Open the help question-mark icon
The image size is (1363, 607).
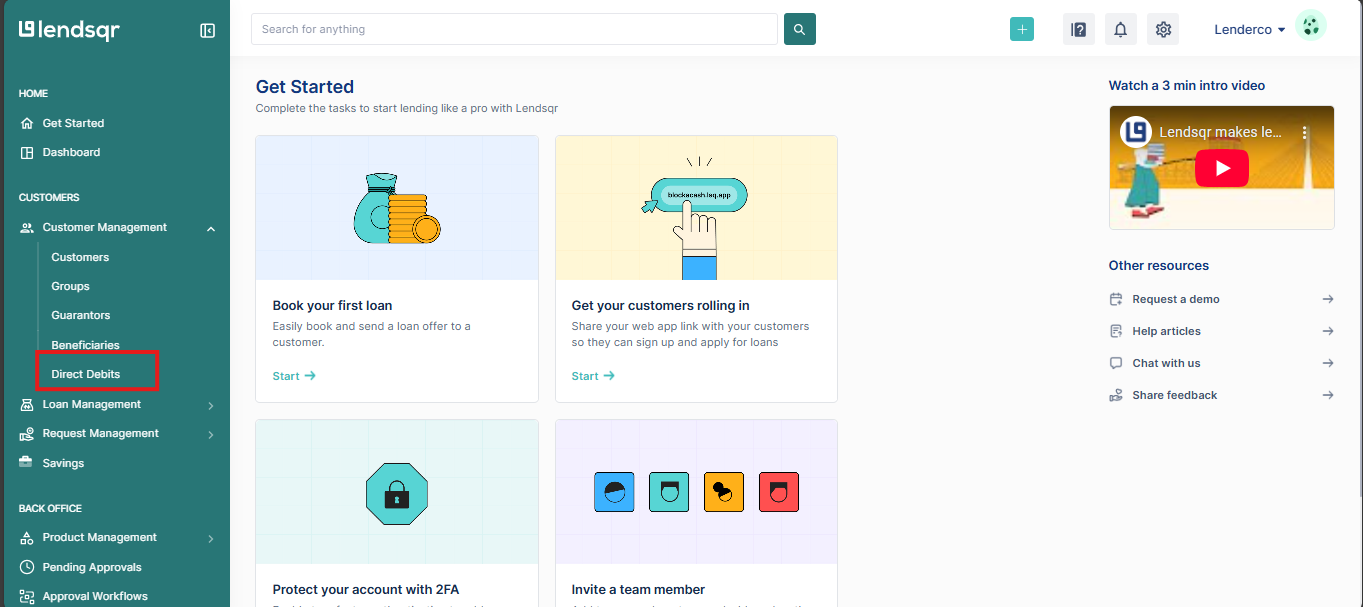coord(1079,30)
